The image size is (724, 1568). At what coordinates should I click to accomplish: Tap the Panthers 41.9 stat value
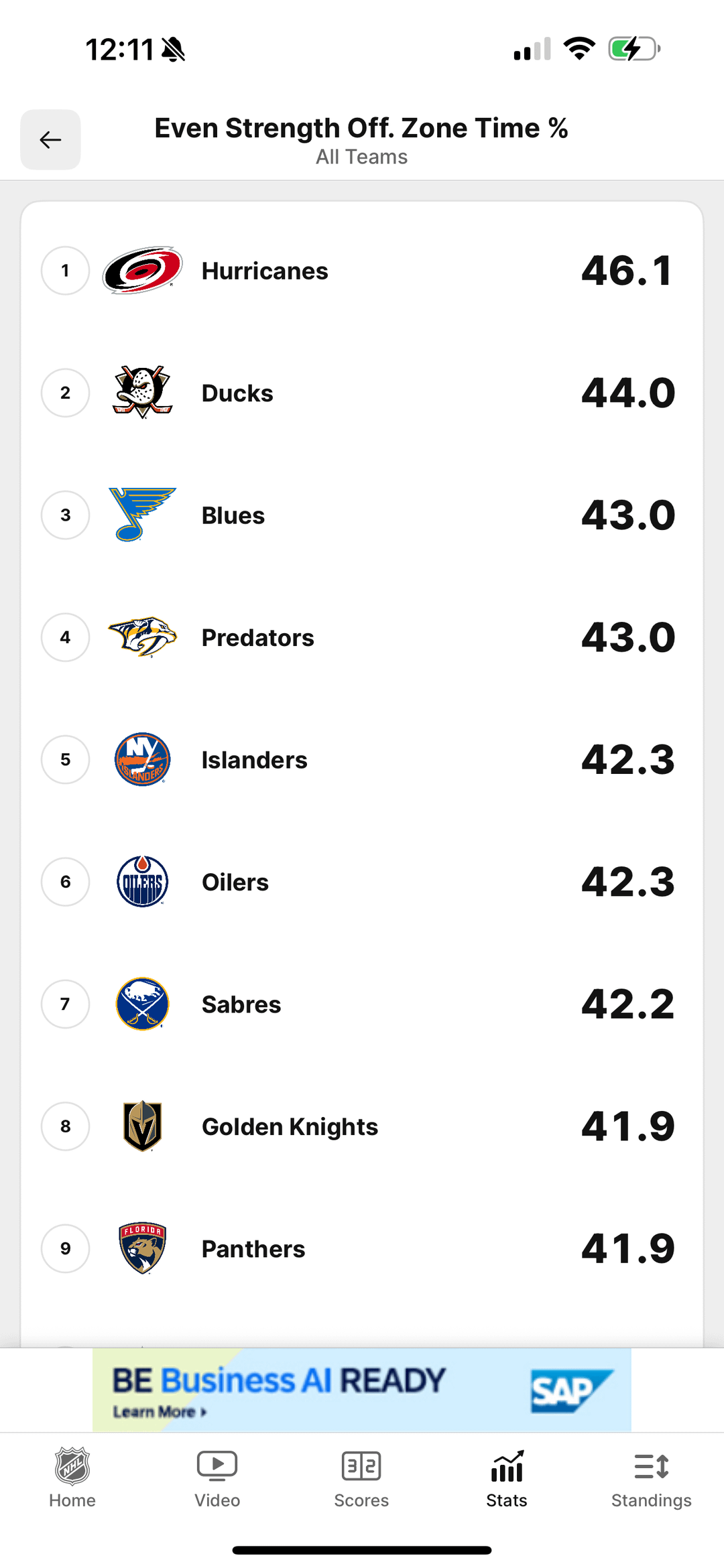[x=627, y=1248]
